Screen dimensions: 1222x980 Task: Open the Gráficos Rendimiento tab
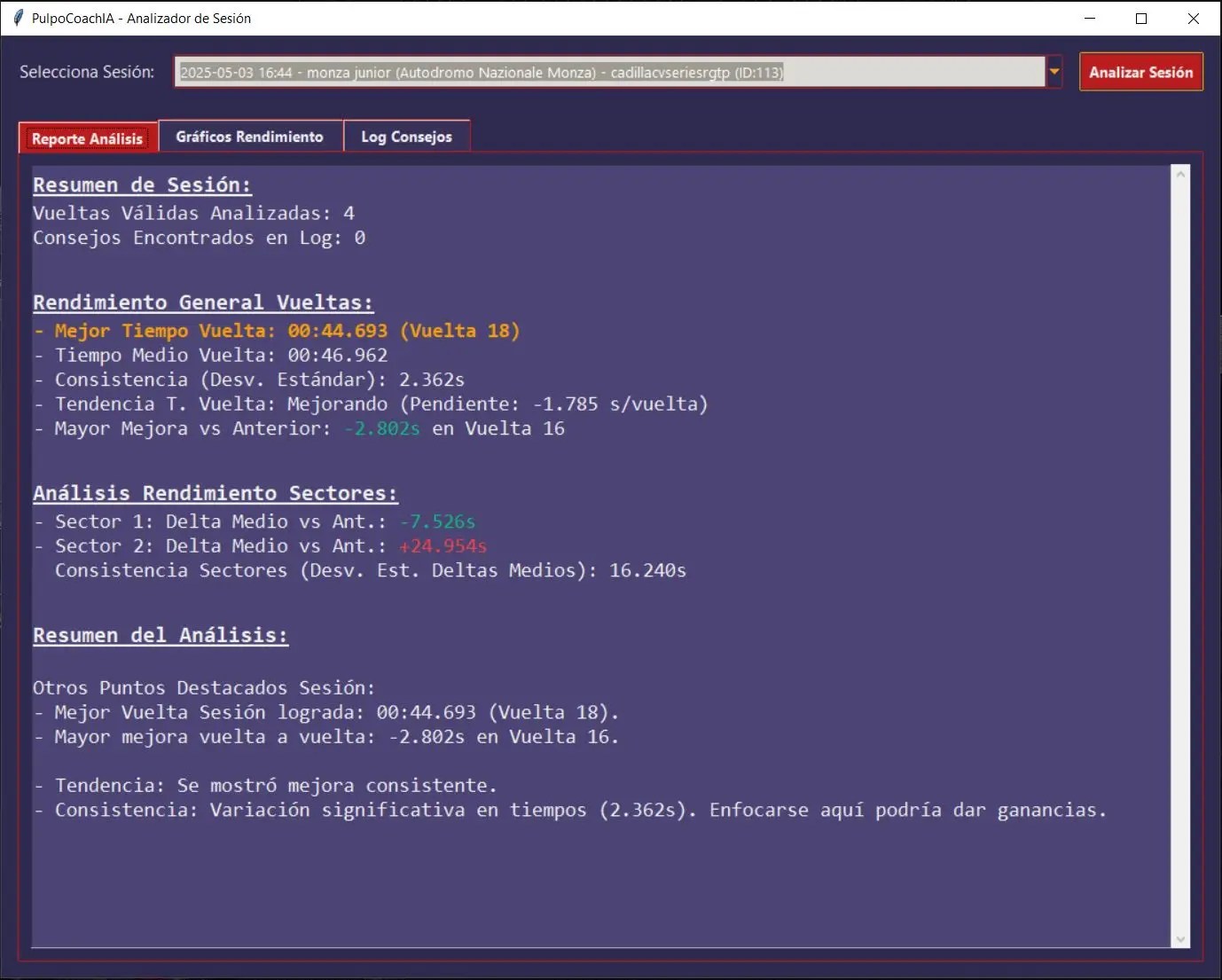(x=249, y=137)
